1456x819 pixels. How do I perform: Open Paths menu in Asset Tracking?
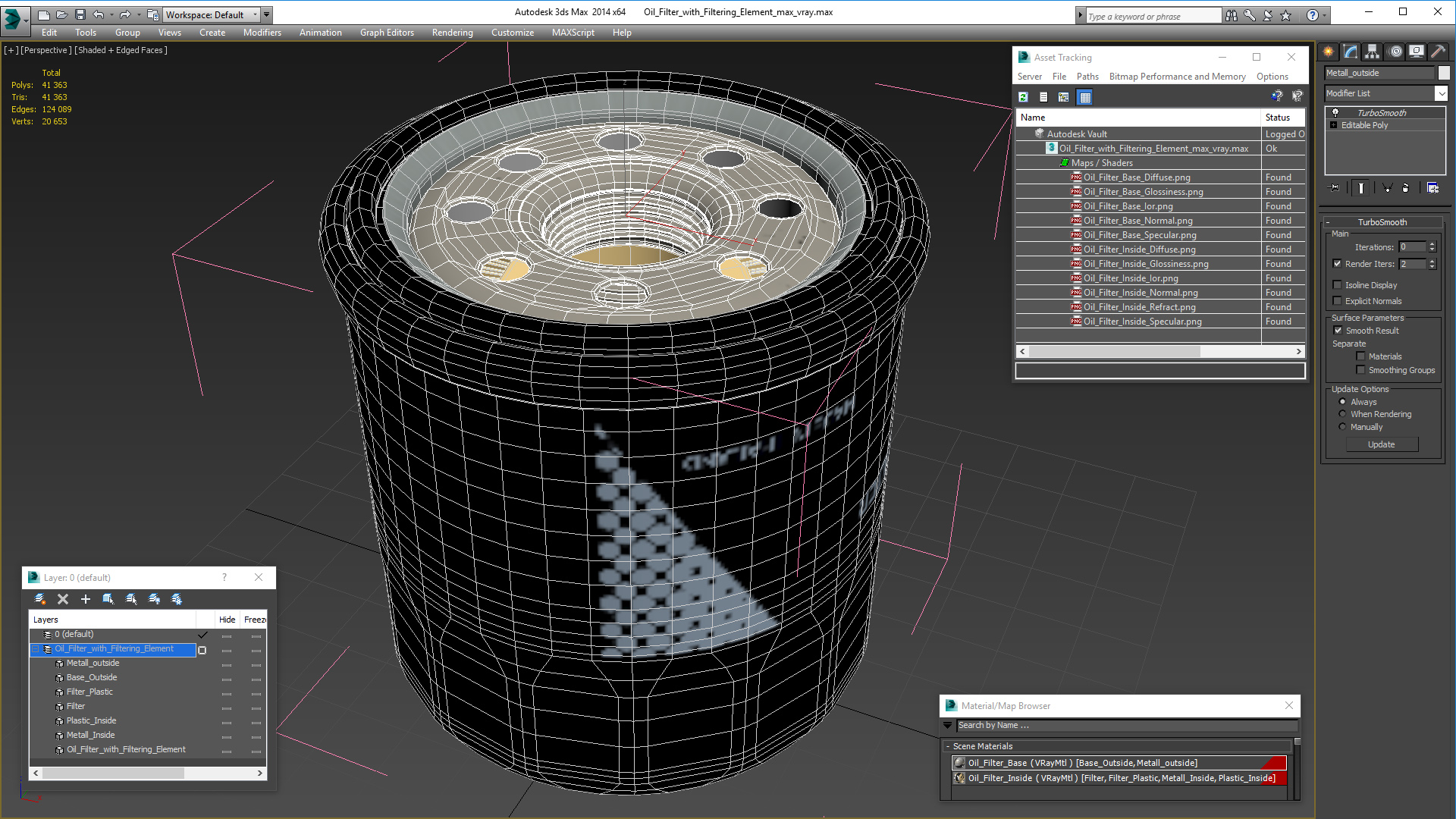(x=1087, y=77)
